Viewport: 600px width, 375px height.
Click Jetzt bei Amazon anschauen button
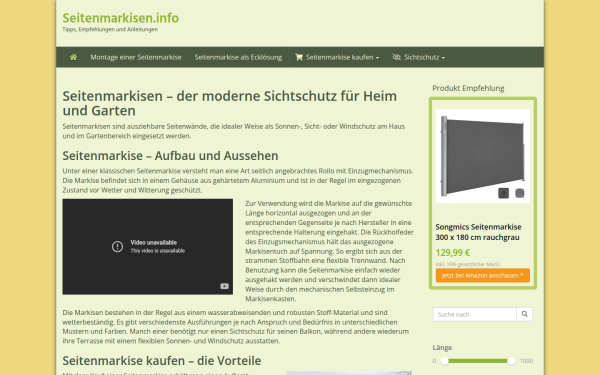(x=483, y=275)
